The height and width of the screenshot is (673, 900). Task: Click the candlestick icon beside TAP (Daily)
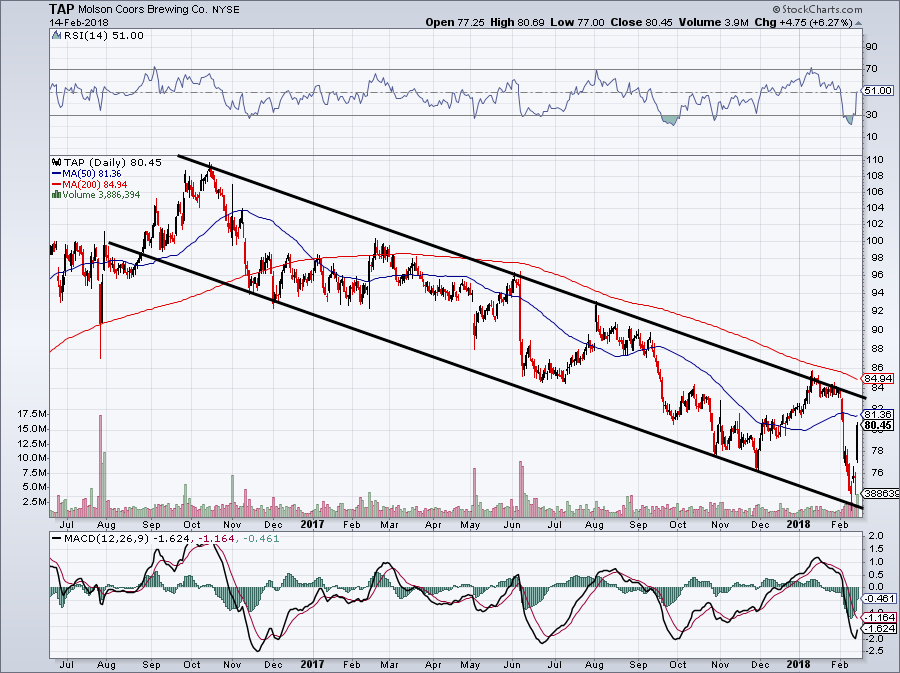click(56, 162)
